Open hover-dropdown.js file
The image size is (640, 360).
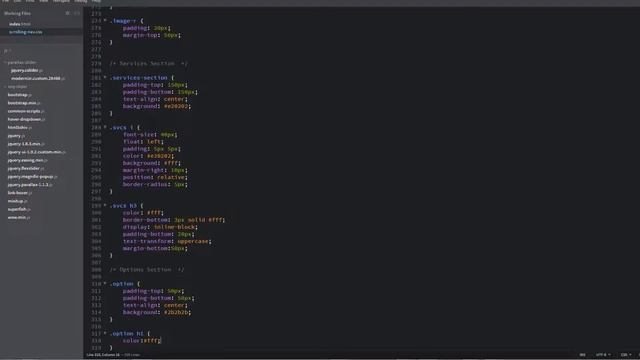point(26,119)
